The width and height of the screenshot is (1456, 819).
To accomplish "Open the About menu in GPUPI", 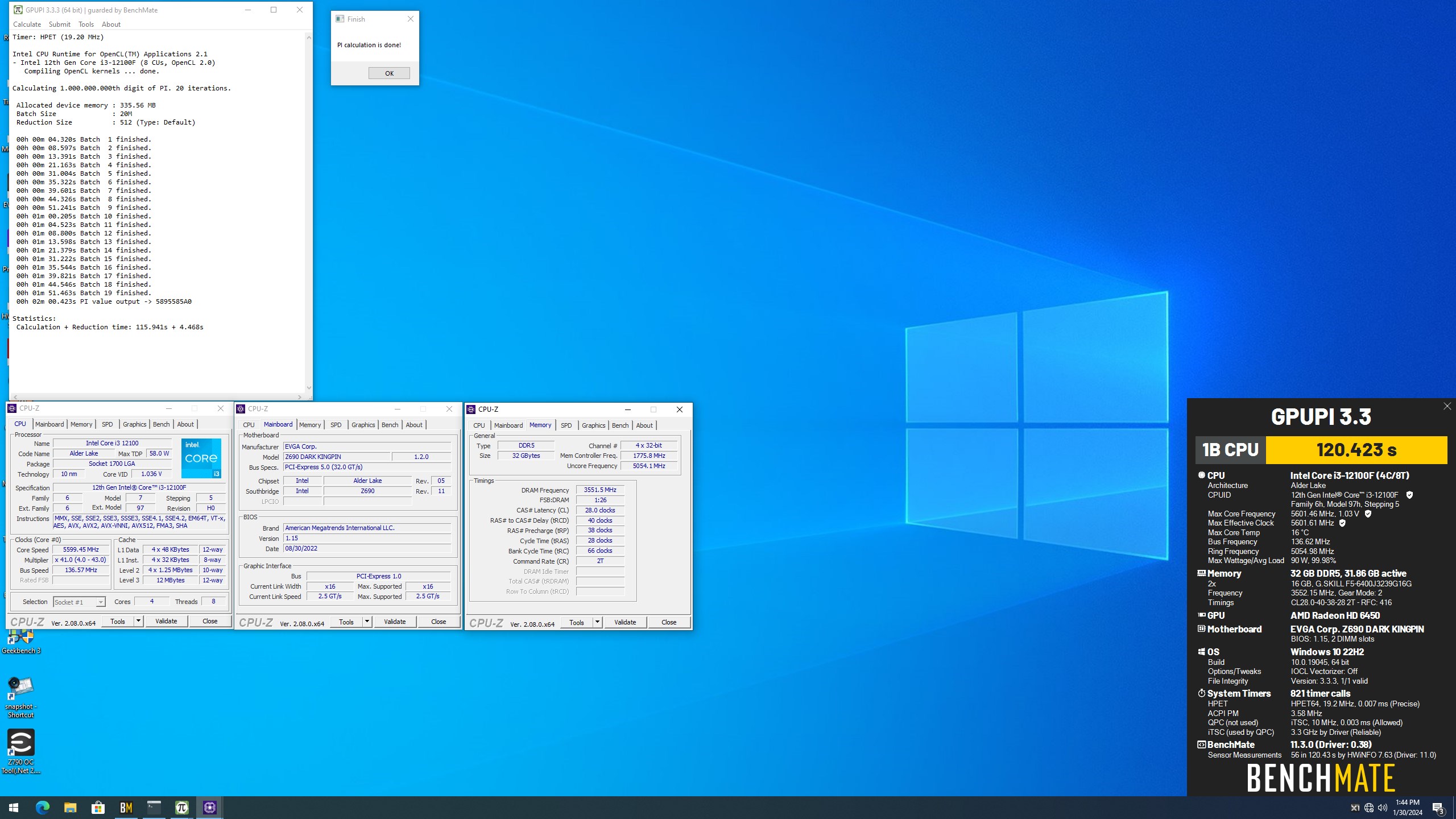I will coord(111,24).
